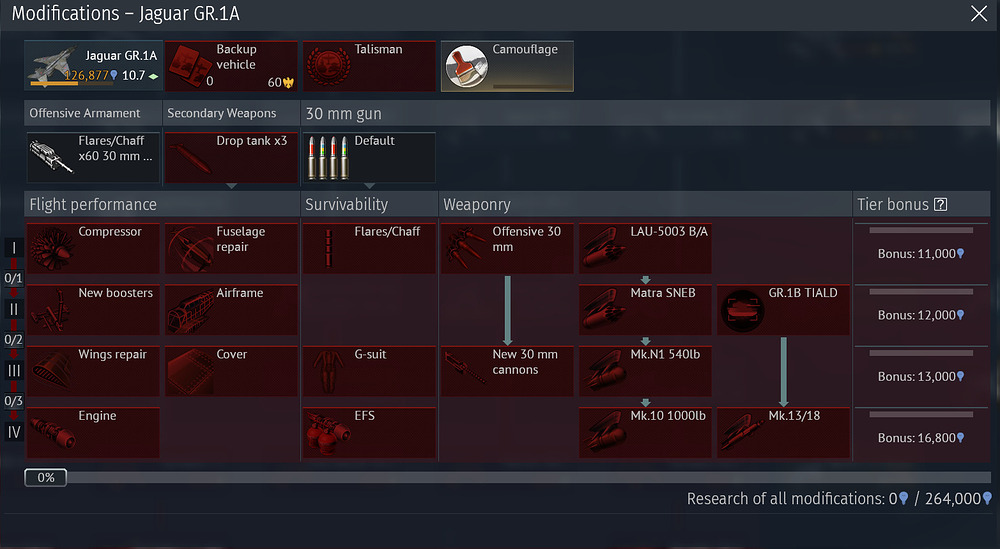The width and height of the screenshot is (1000, 549).
Task: Select the Fuselage repair modification icon
Action: coord(190,249)
